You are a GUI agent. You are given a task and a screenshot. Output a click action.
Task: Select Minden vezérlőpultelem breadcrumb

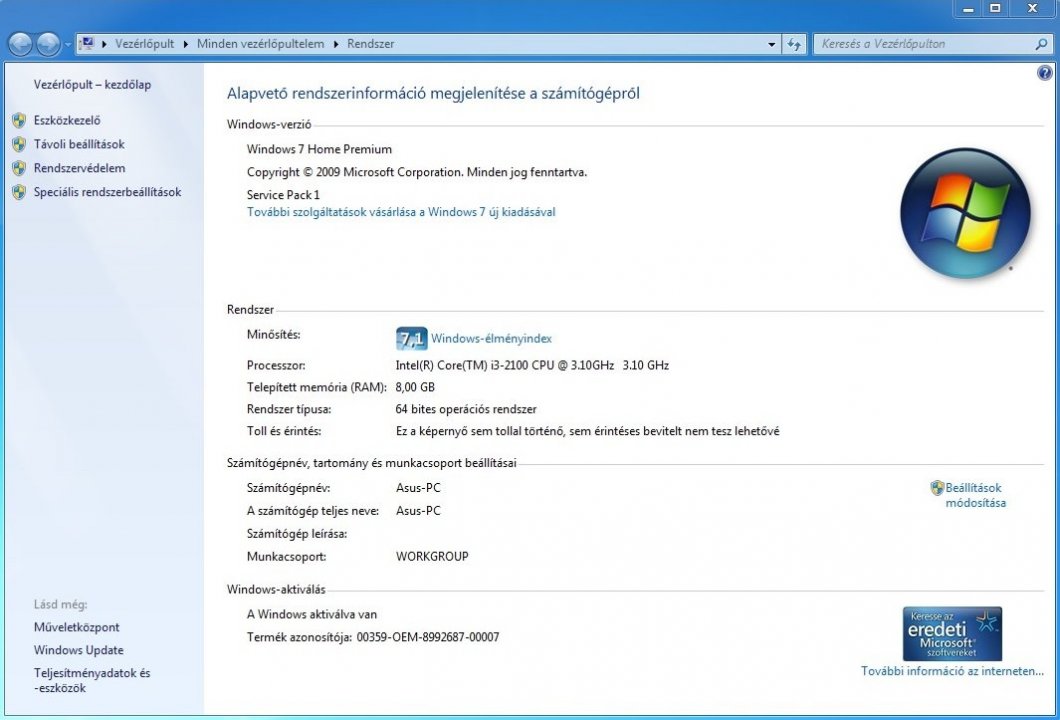[260, 44]
